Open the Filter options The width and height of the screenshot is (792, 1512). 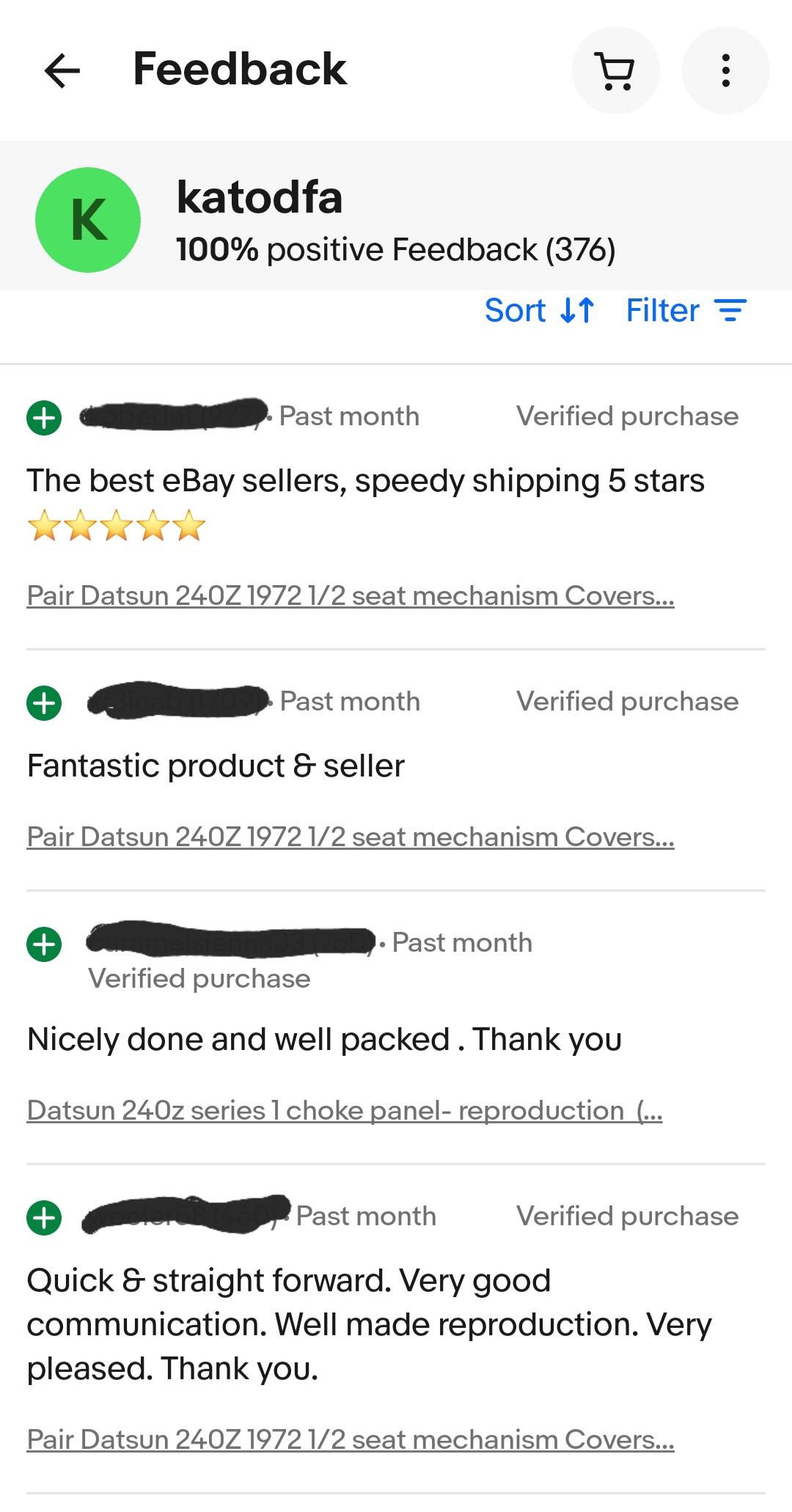686,310
